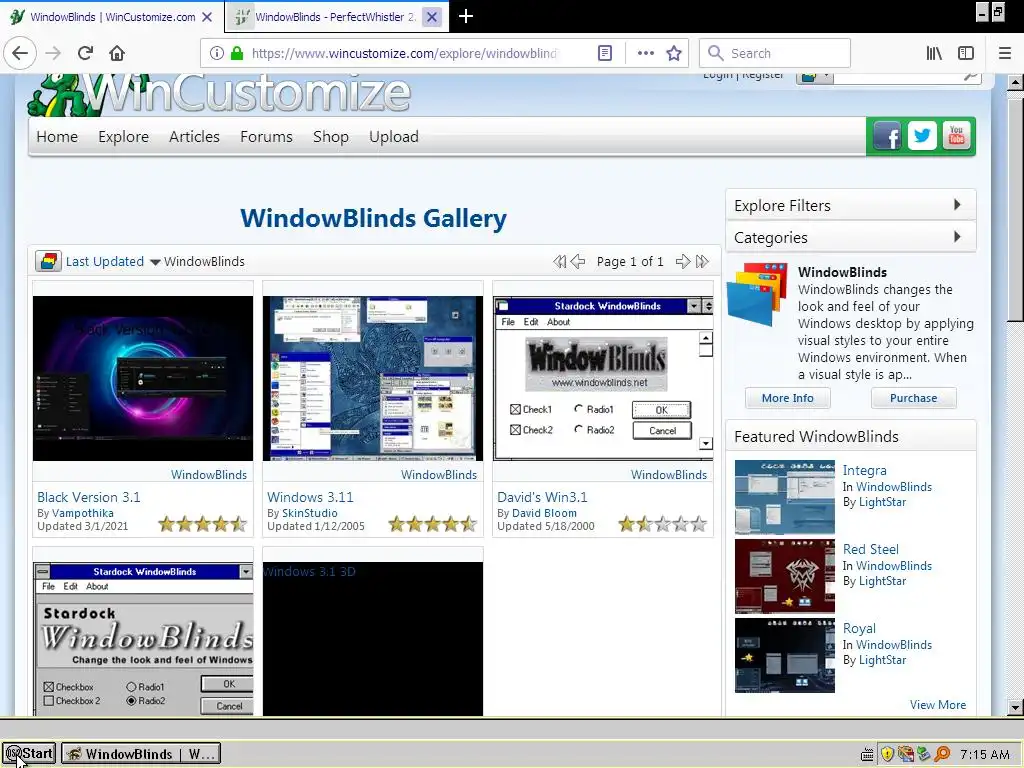This screenshot has height=768, width=1024.
Task: Click WindowBlinds taskbar window button
Action: (141, 754)
